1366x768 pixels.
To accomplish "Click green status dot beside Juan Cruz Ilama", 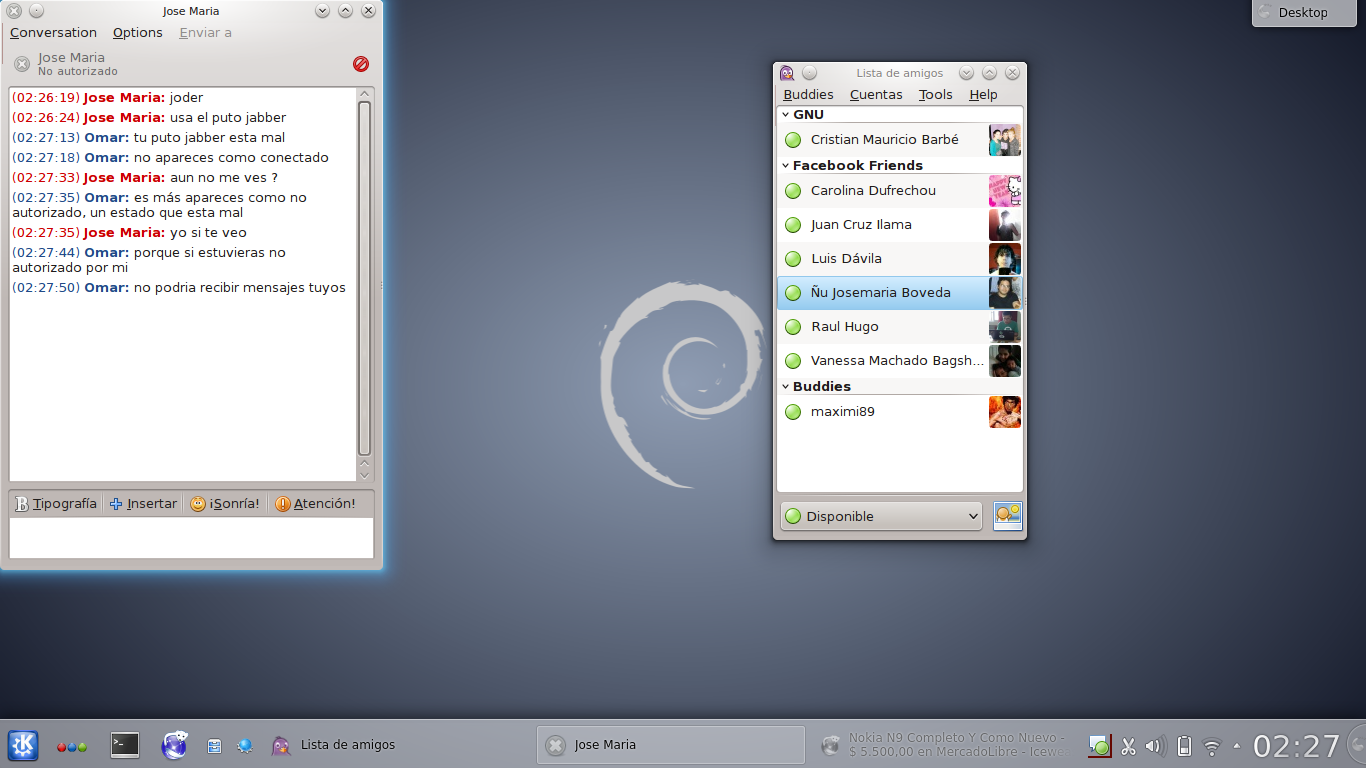I will 793,225.
